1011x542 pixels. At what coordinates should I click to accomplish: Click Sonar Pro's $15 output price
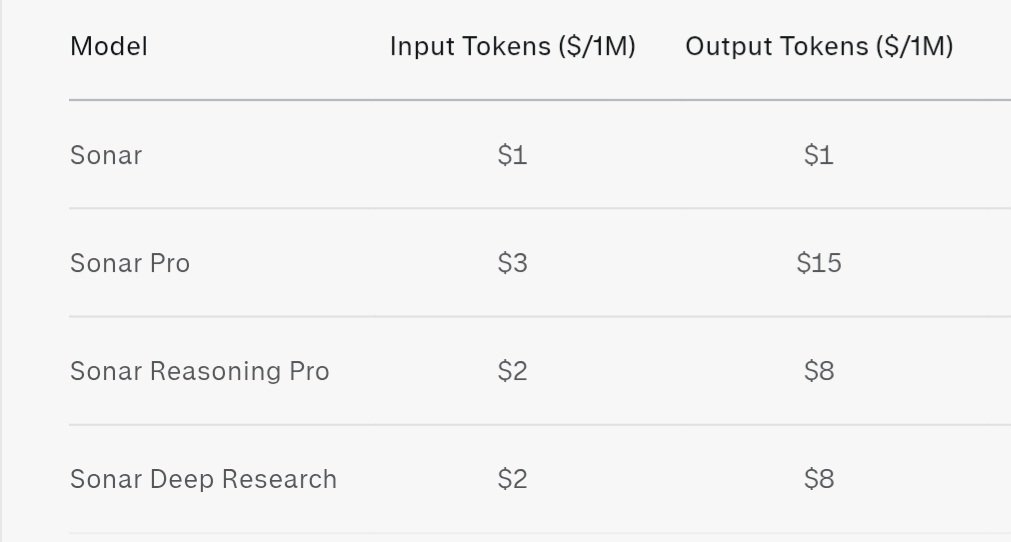[x=819, y=263]
